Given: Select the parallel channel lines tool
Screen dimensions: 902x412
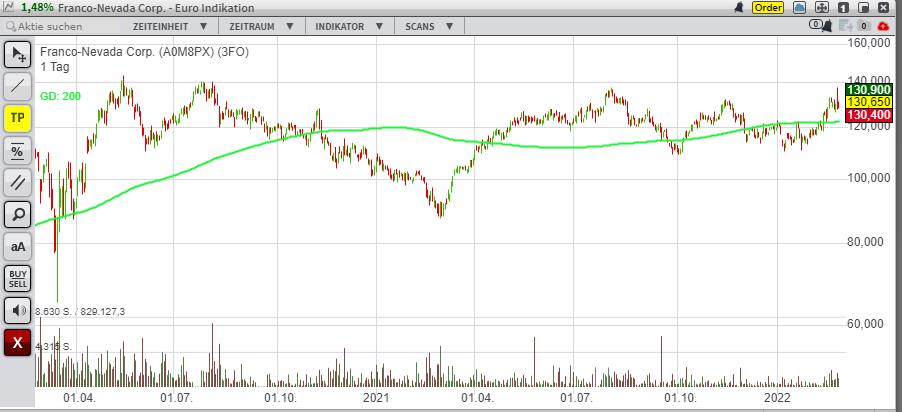Looking at the screenshot, I should (18, 182).
